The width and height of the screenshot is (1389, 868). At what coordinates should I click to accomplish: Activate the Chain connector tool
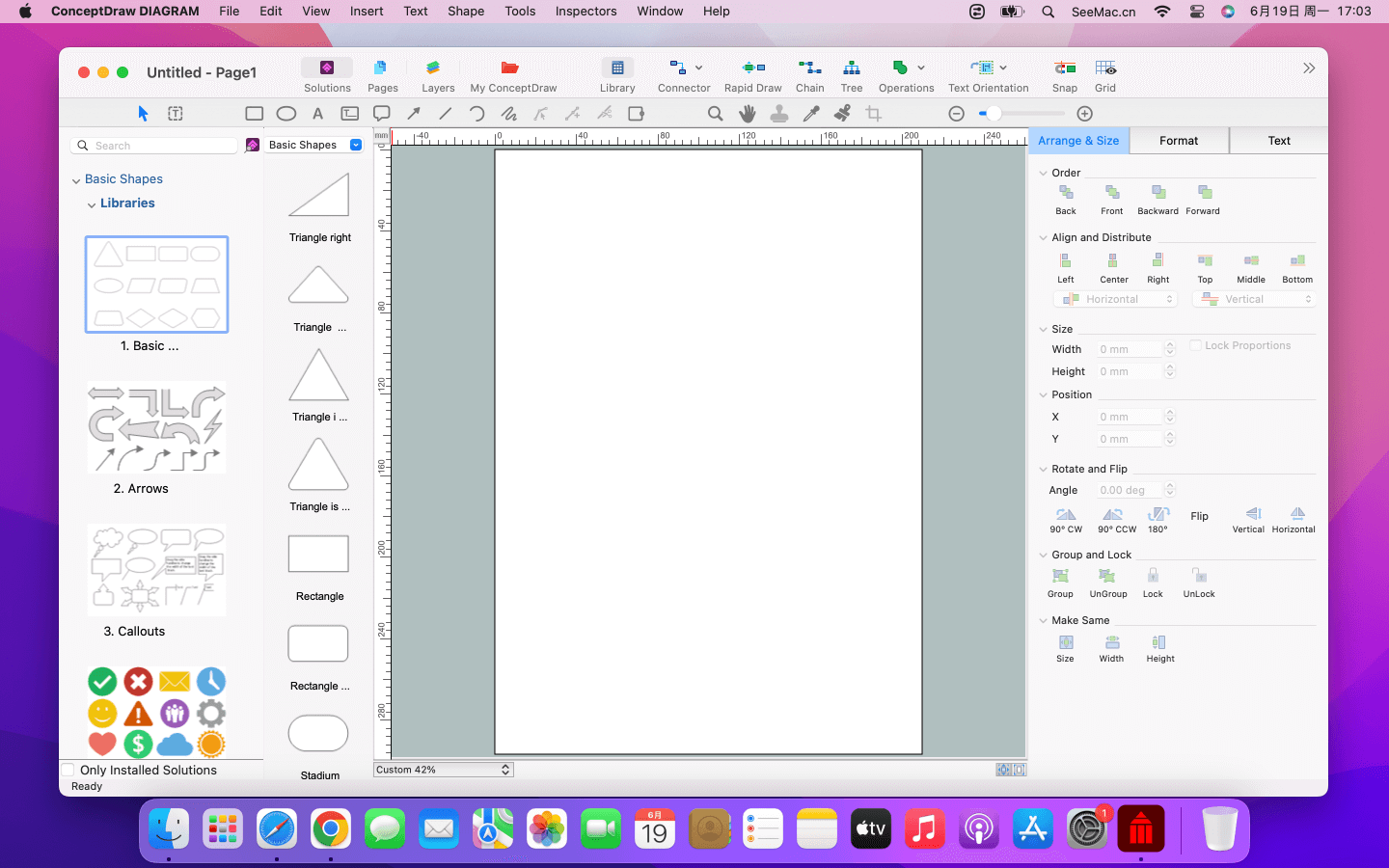click(809, 68)
